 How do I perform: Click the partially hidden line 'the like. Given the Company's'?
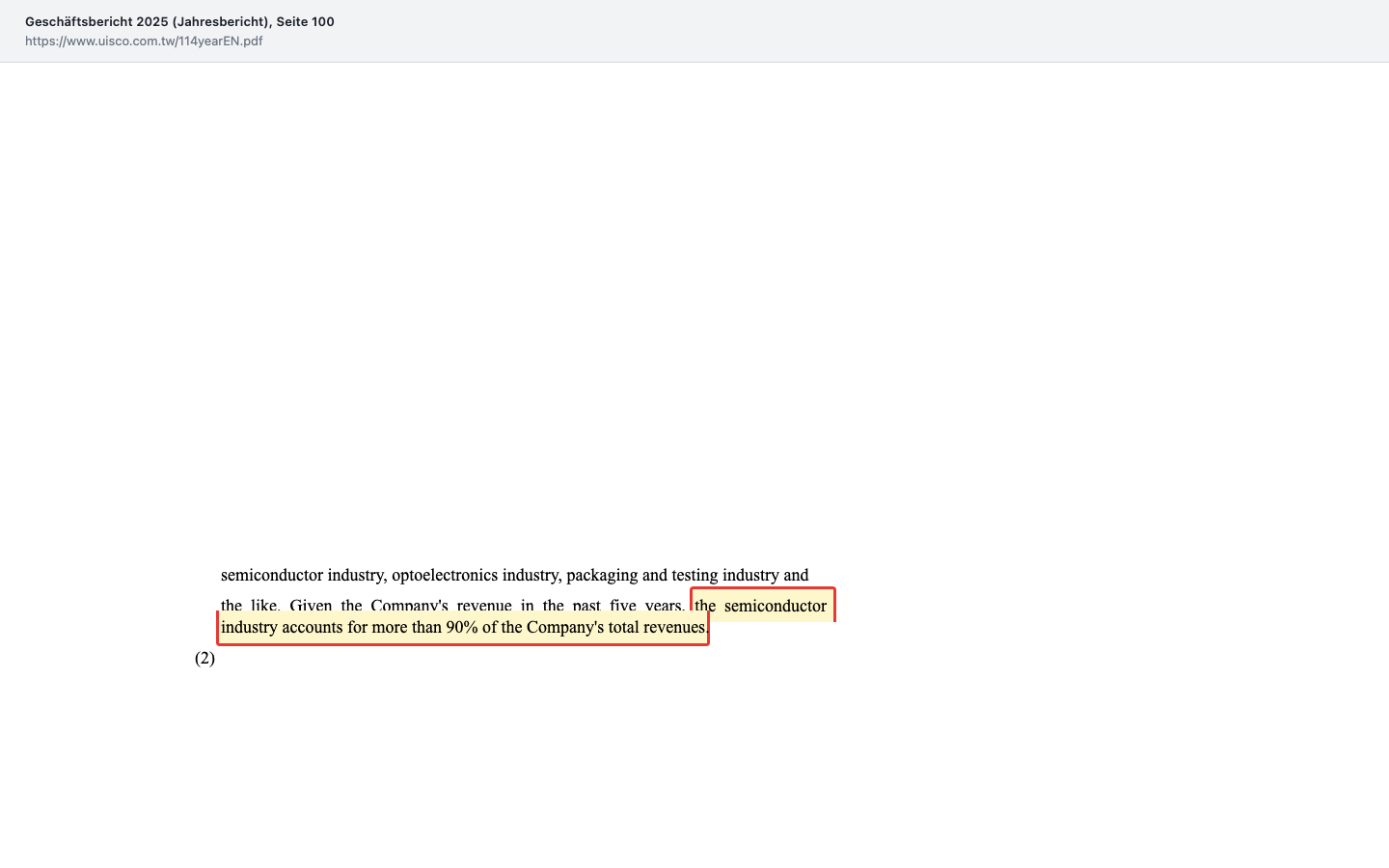click(x=335, y=606)
